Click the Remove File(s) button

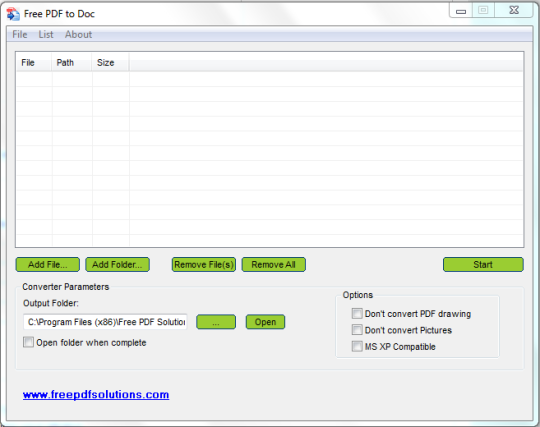pyautogui.click(x=204, y=264)
